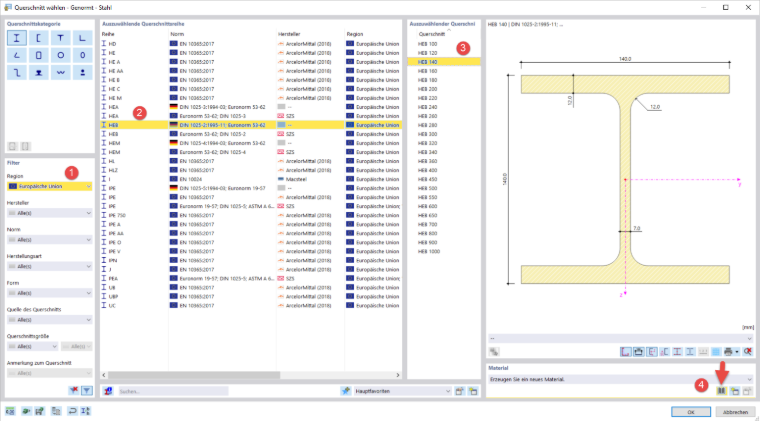Image resolution: width=760 pixels, height=421 pixels.
Task: Select the HEB row with DIN 1025-2:1995-11
Action: click(251, 125)
